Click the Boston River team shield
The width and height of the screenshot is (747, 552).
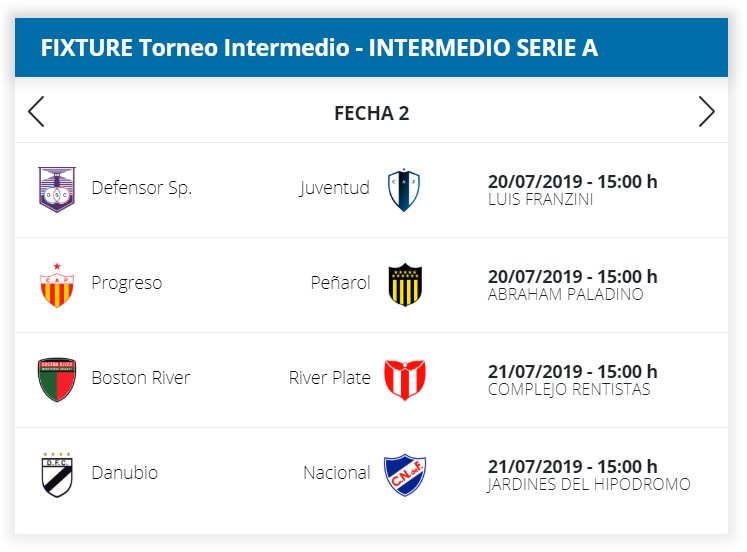click(x=56, y=379)
